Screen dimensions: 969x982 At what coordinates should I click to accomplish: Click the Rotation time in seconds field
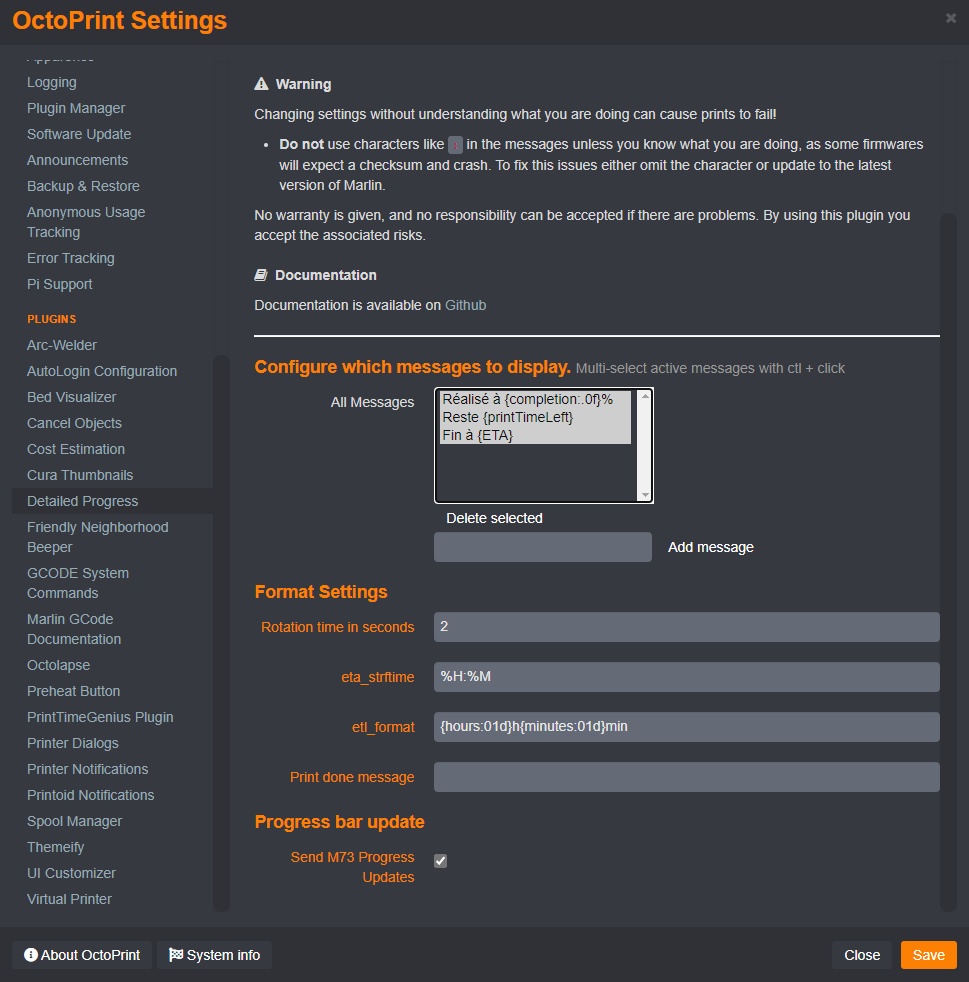point(687,627)
